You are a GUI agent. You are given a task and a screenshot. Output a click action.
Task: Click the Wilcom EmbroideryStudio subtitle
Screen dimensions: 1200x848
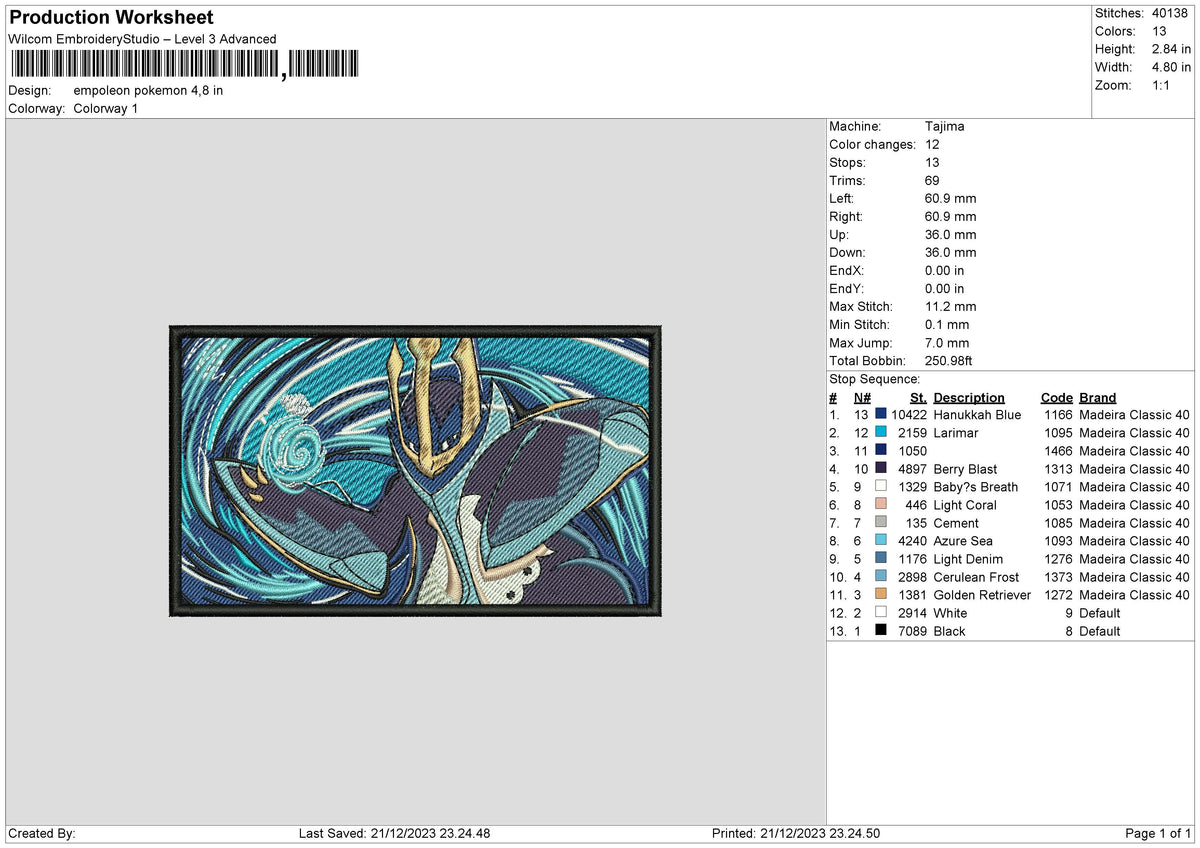point(142,39)
